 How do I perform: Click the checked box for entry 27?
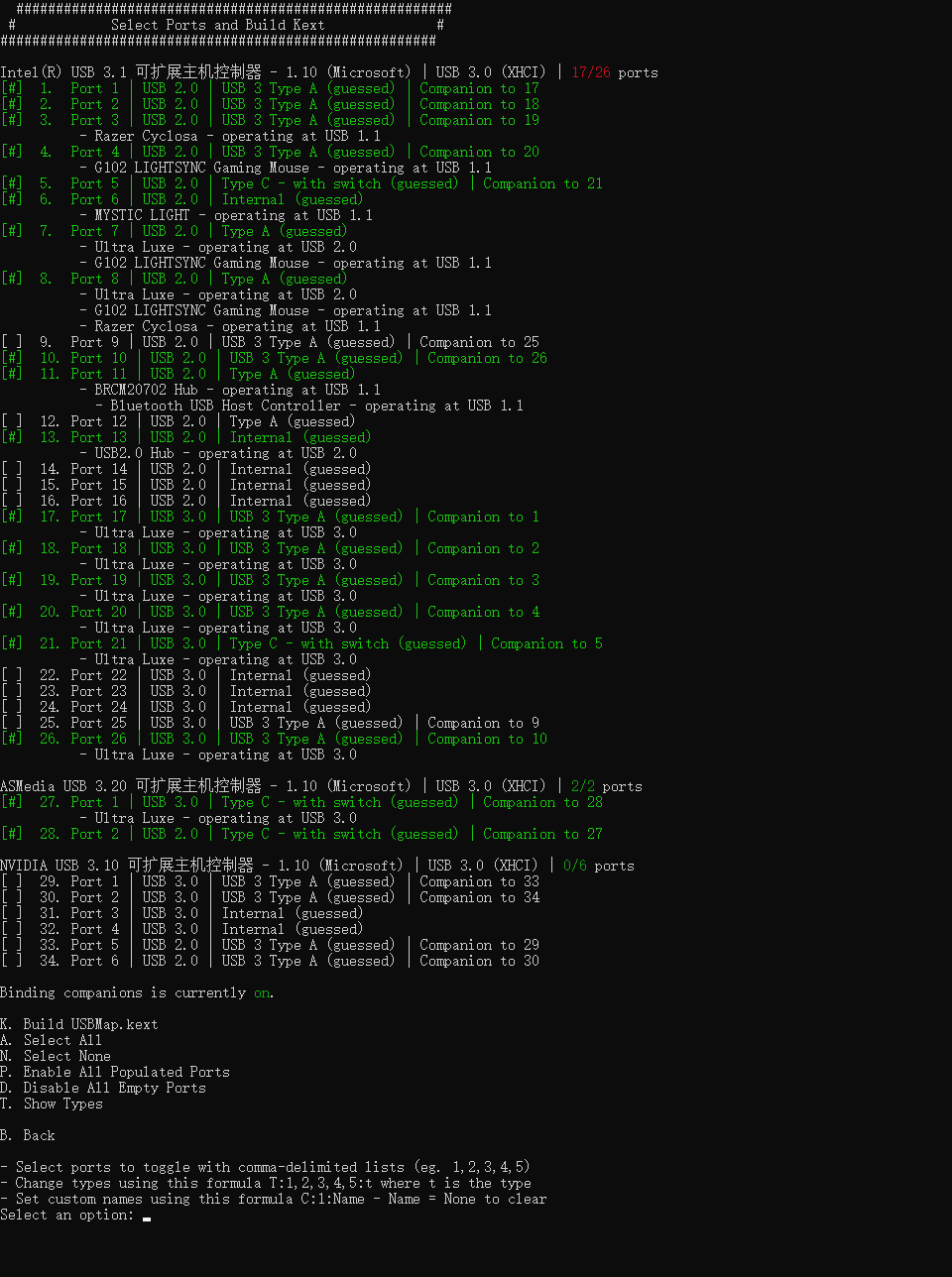coord(11,802)
